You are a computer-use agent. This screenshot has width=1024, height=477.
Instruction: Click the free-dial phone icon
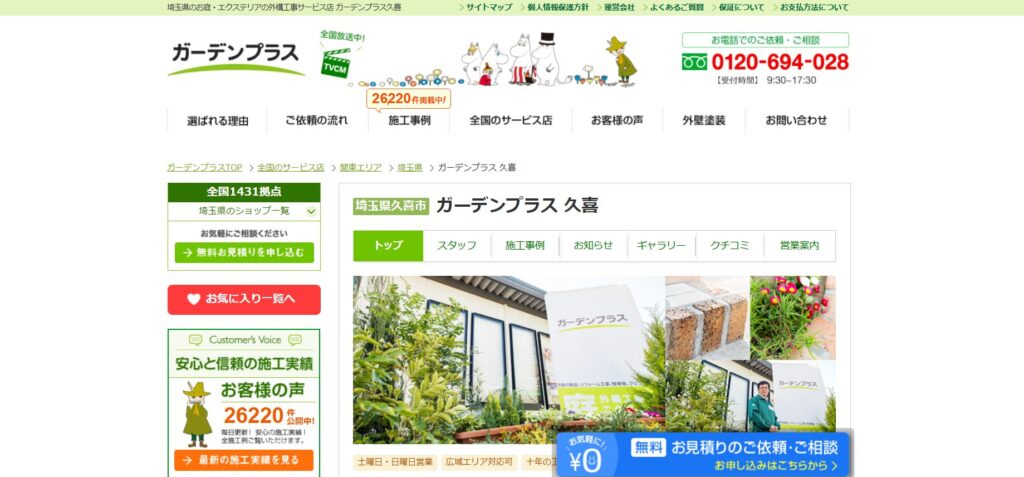click(x=694, y=62)
